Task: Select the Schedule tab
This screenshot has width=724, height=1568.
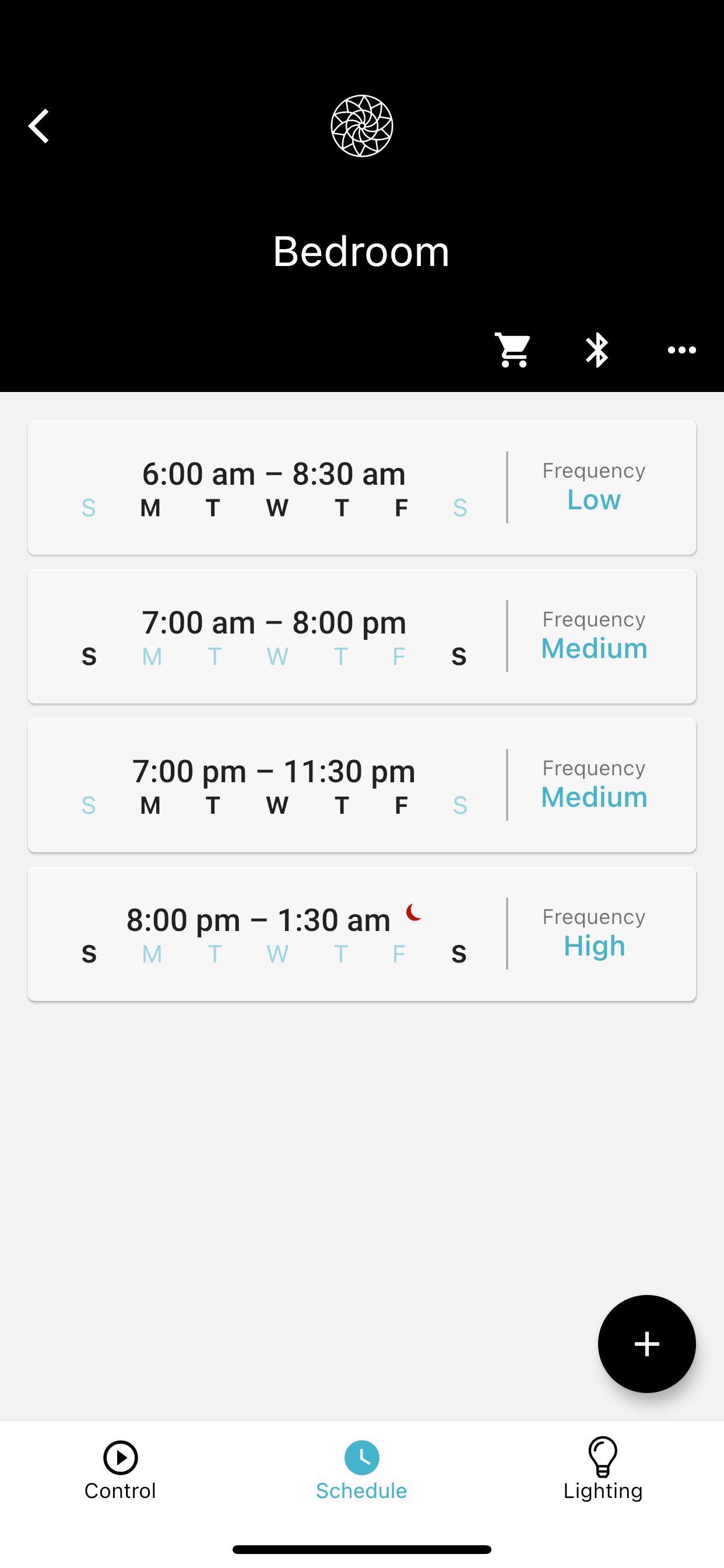Action: pyautogui.click(x=362, y=1469)
